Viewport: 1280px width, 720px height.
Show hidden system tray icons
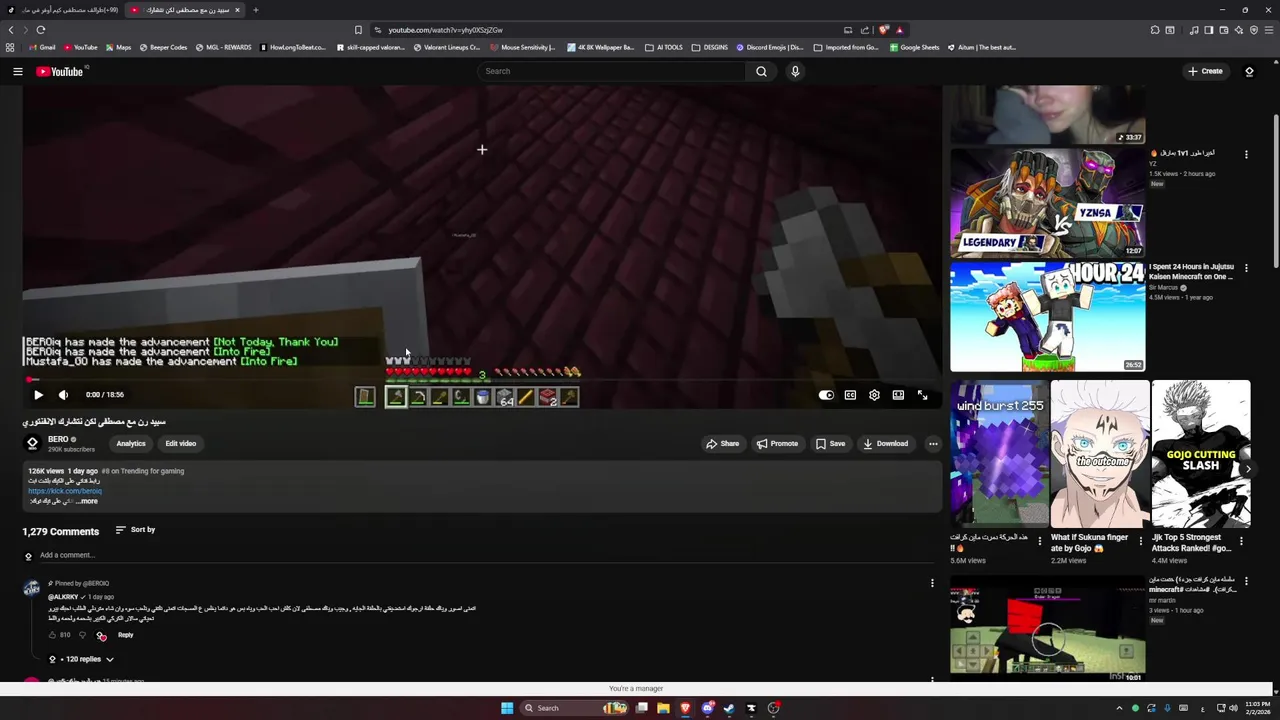(x=1121, y=708)
